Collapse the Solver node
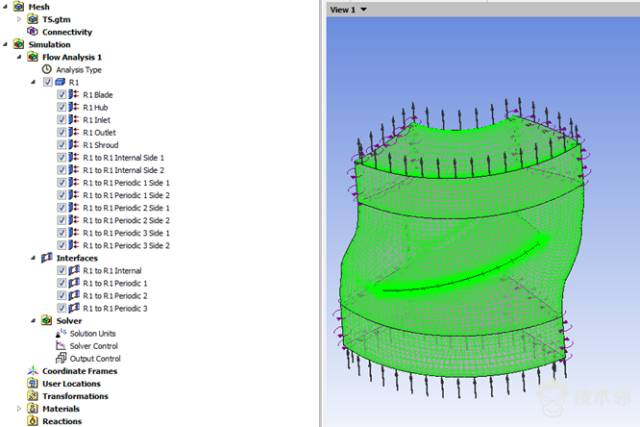Image resolution: width=640 pixels, height=427 pixels. [x=33, y=320]
